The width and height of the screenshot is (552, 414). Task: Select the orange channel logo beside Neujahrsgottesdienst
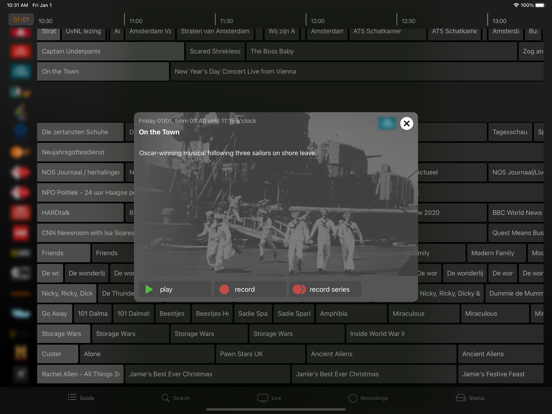20,152
